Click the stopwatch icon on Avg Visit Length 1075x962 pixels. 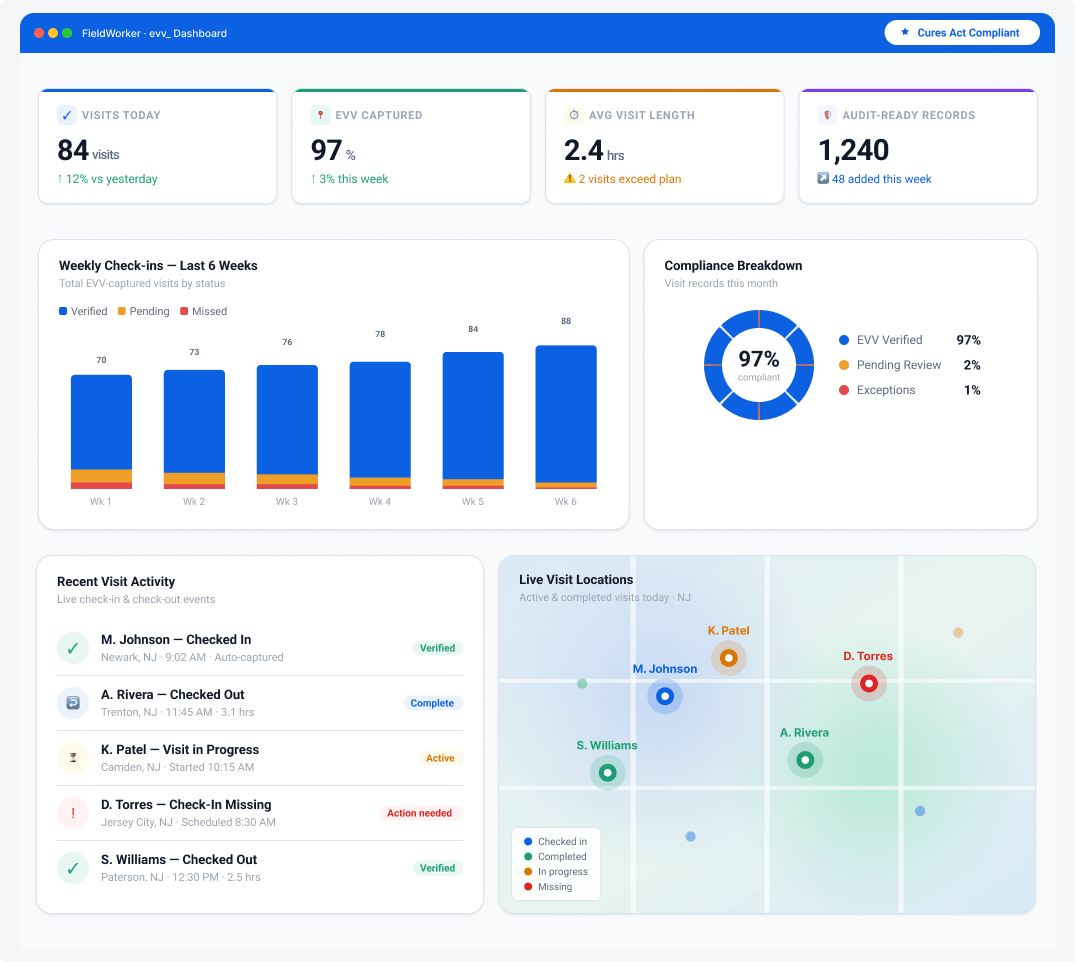click(574, 115)
